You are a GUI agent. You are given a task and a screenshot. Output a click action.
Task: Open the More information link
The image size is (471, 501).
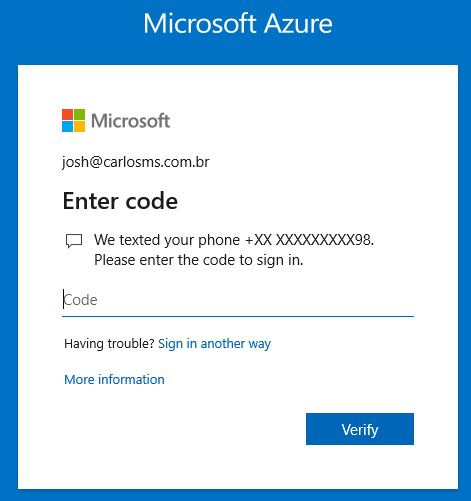pos(114,379)
